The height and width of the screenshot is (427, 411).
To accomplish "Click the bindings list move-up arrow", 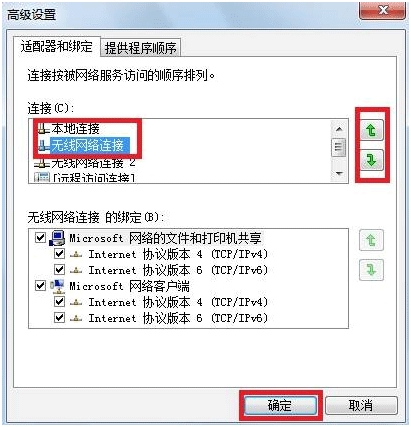I will pos(371,240).
